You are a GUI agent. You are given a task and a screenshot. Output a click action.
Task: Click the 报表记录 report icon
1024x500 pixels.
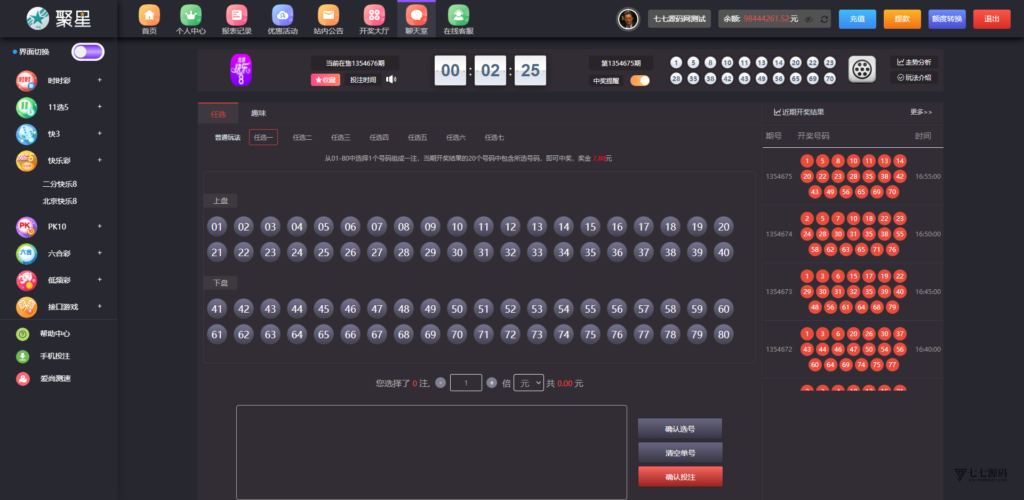tap(236, 16)
